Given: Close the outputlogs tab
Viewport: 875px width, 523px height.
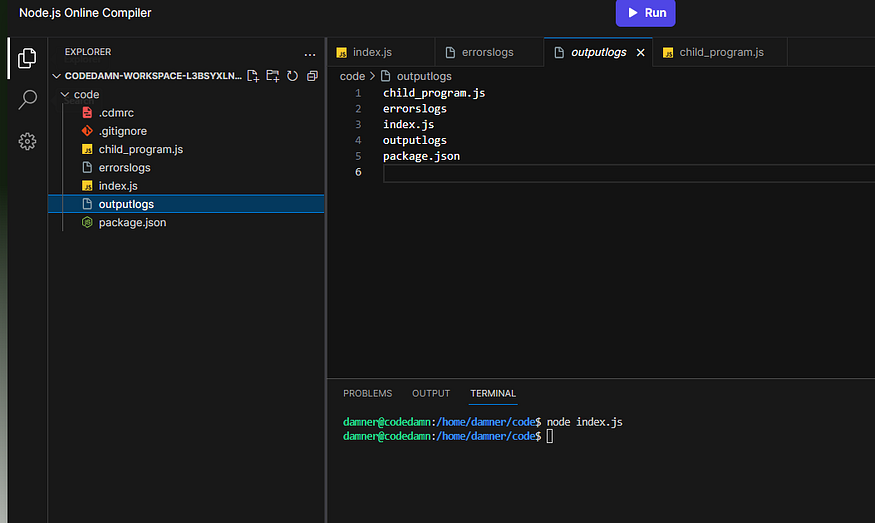Looking at the screenshot, I should point(641,52).
